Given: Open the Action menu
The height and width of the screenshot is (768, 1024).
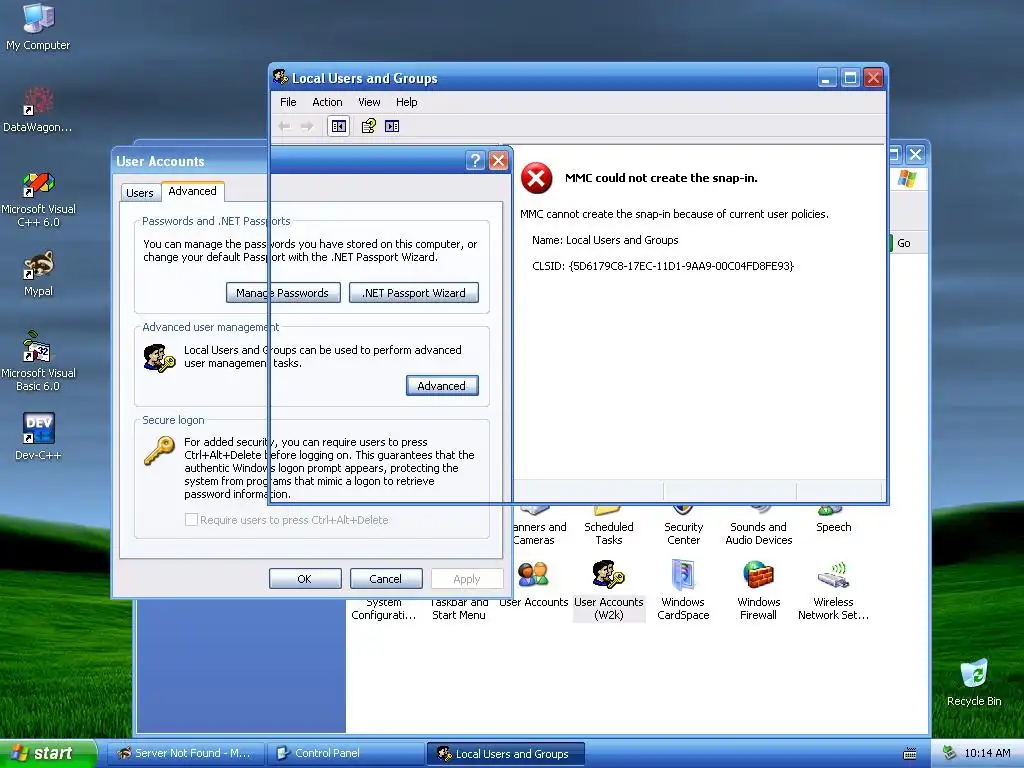Looking at the screenshot, I should pos(327,102).
